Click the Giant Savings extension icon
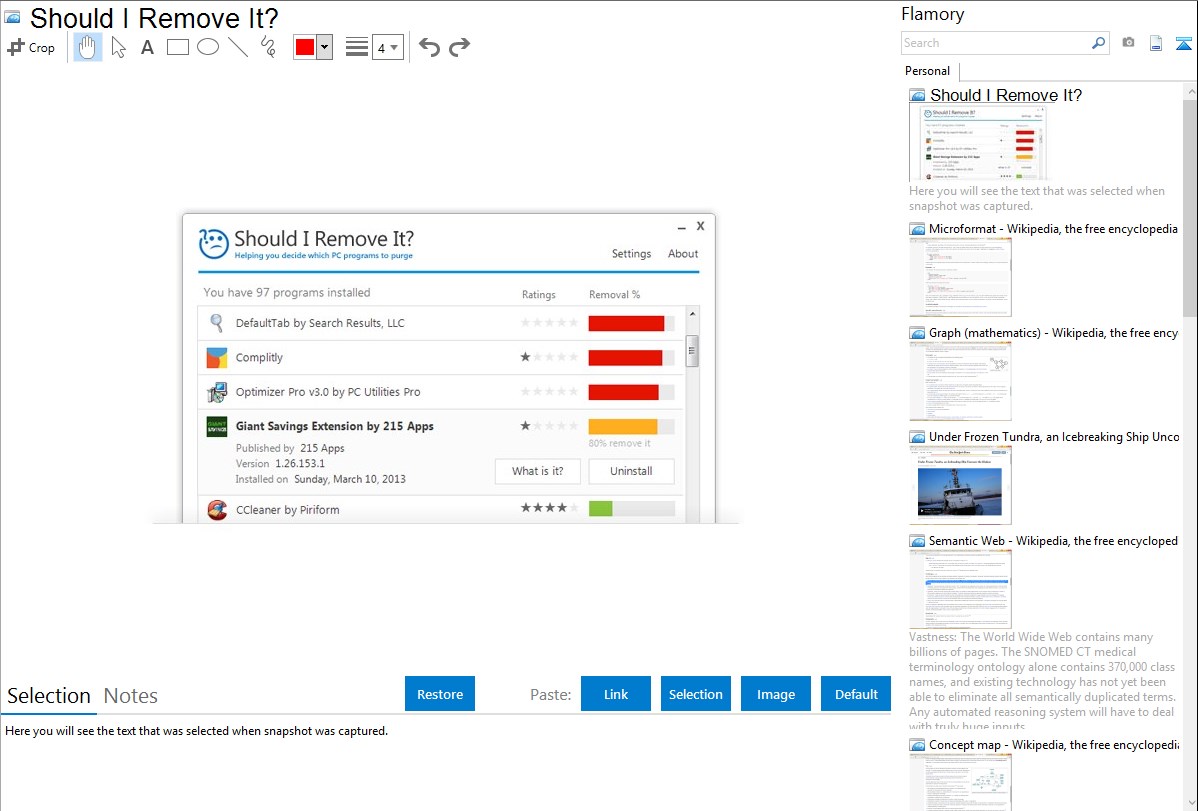 pyautogui.click(x=217, y=427)
